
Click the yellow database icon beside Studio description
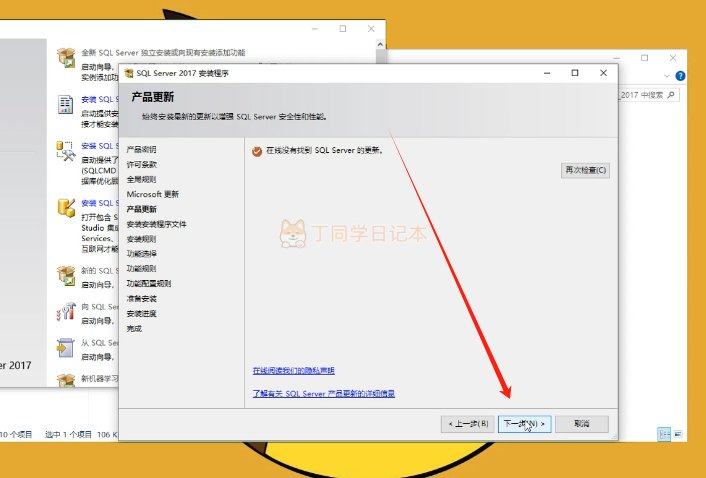66,208
